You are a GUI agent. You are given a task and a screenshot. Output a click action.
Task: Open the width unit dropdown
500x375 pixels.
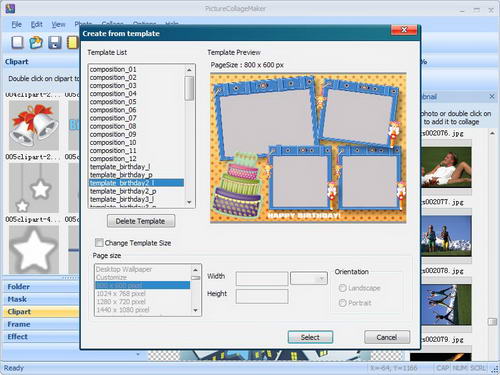[309, 279]
